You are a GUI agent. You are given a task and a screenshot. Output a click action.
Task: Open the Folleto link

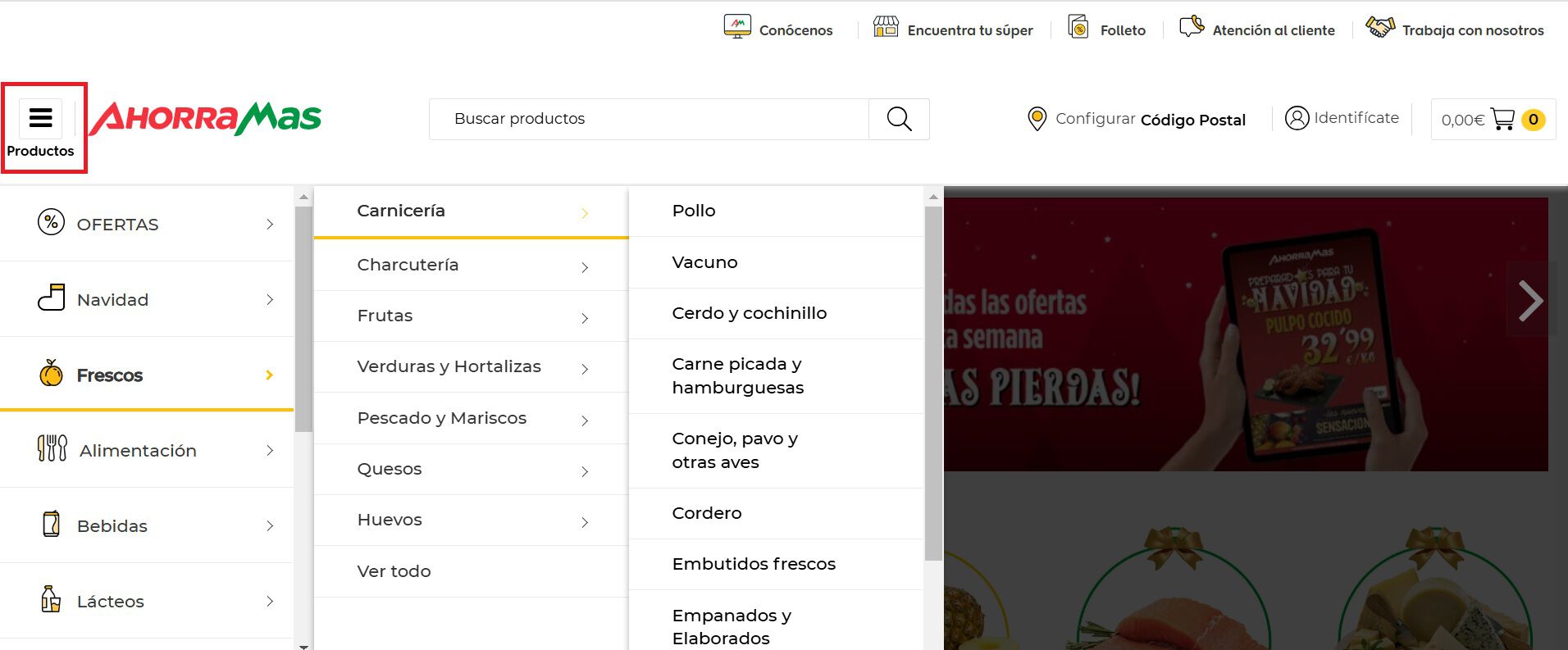point(1123,30)
